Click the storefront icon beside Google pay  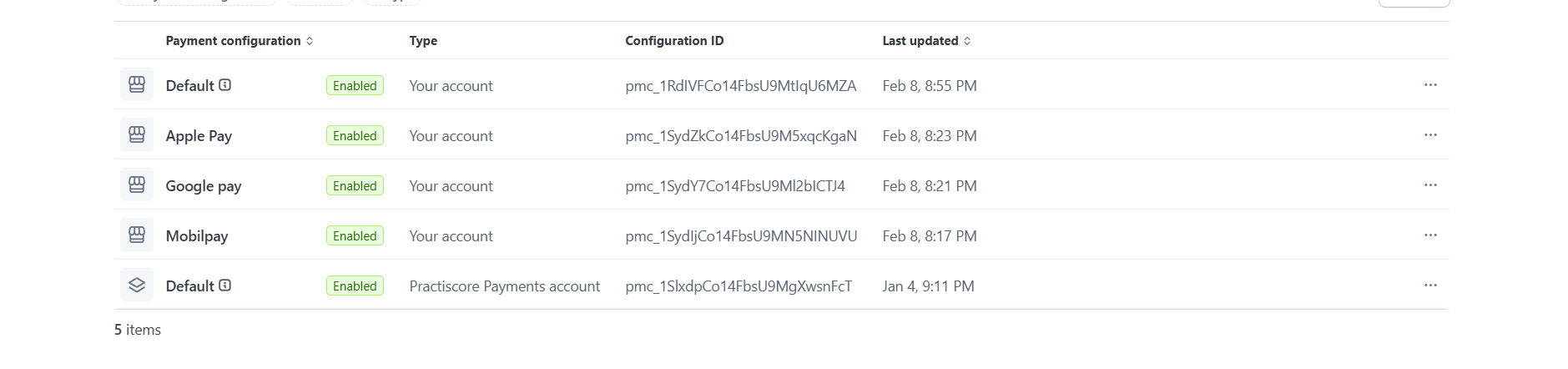137,184
